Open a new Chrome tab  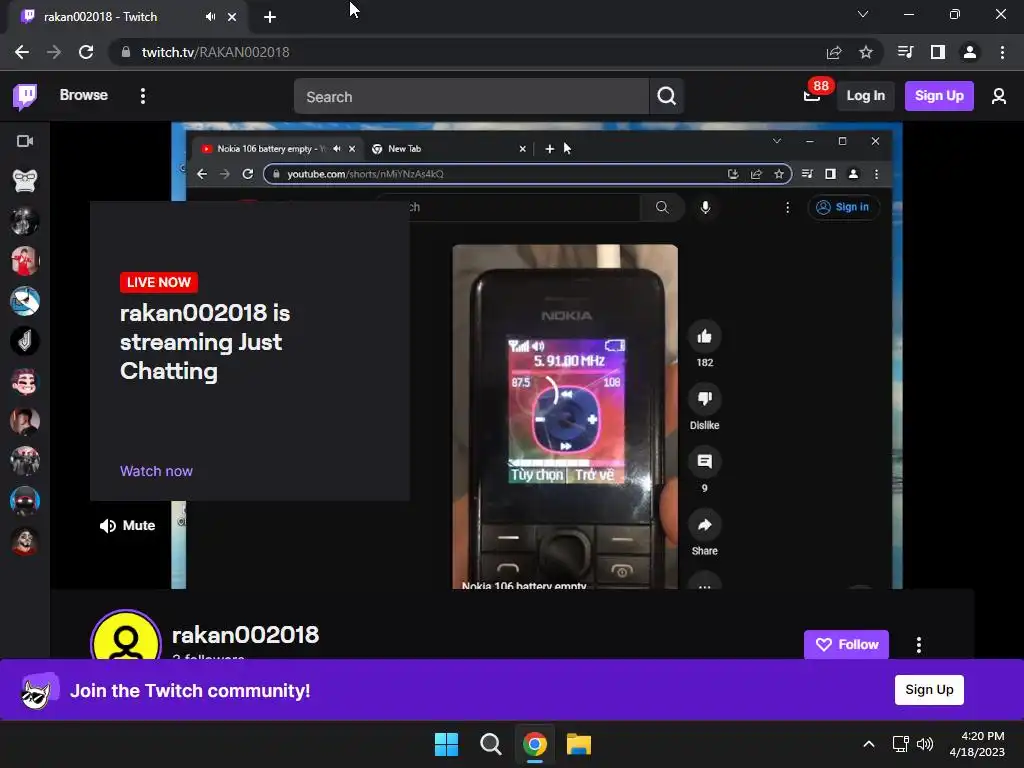click(270, 17)
